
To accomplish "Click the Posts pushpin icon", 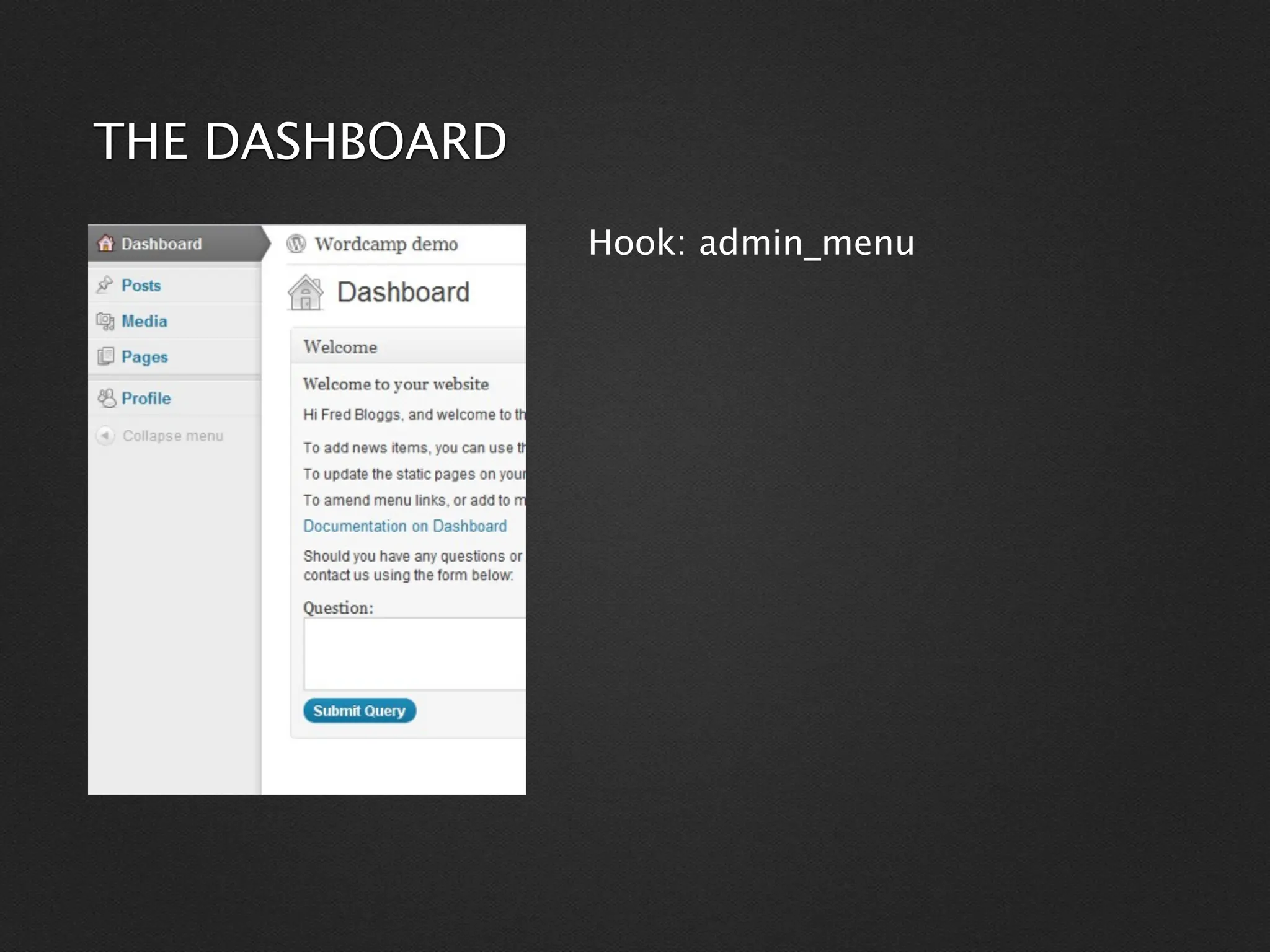I will pos(105,284).
